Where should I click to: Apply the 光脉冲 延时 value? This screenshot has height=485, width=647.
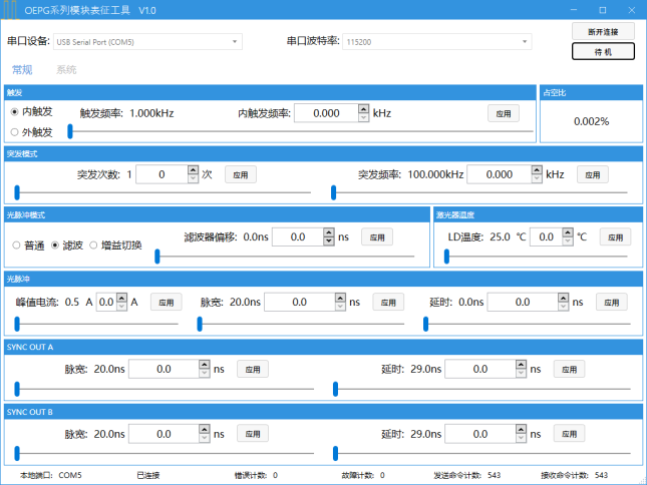tap(612, 303)
